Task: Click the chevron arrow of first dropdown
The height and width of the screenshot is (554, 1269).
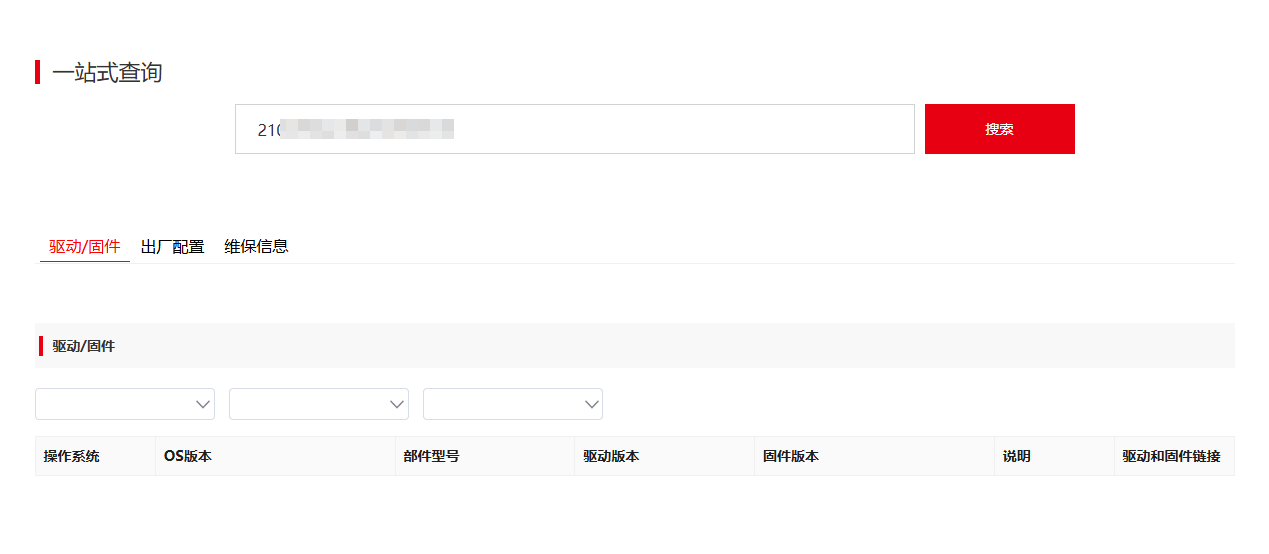Action: (x=203, y=404)
